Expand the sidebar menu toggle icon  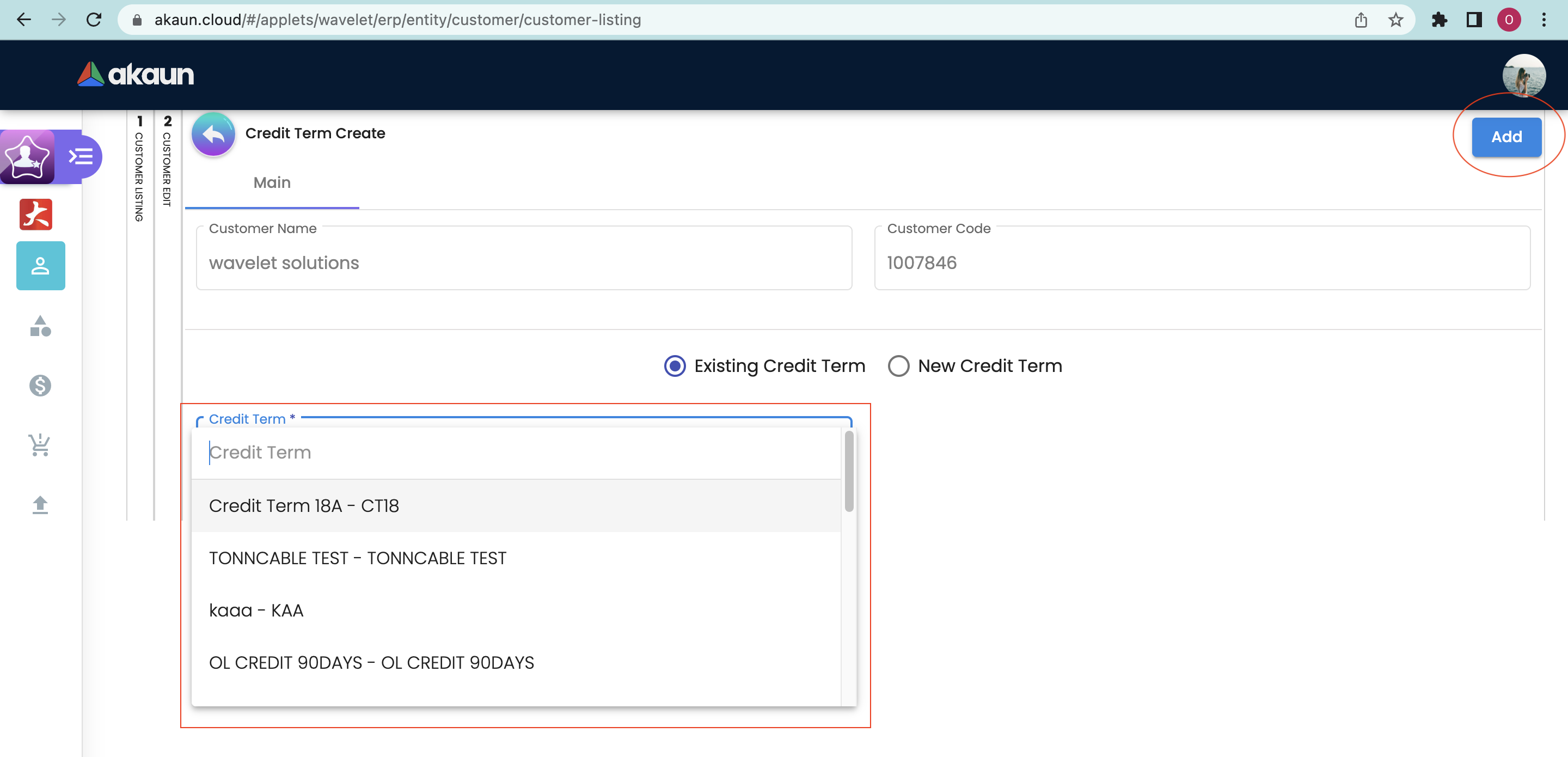[x=81, y=156]
